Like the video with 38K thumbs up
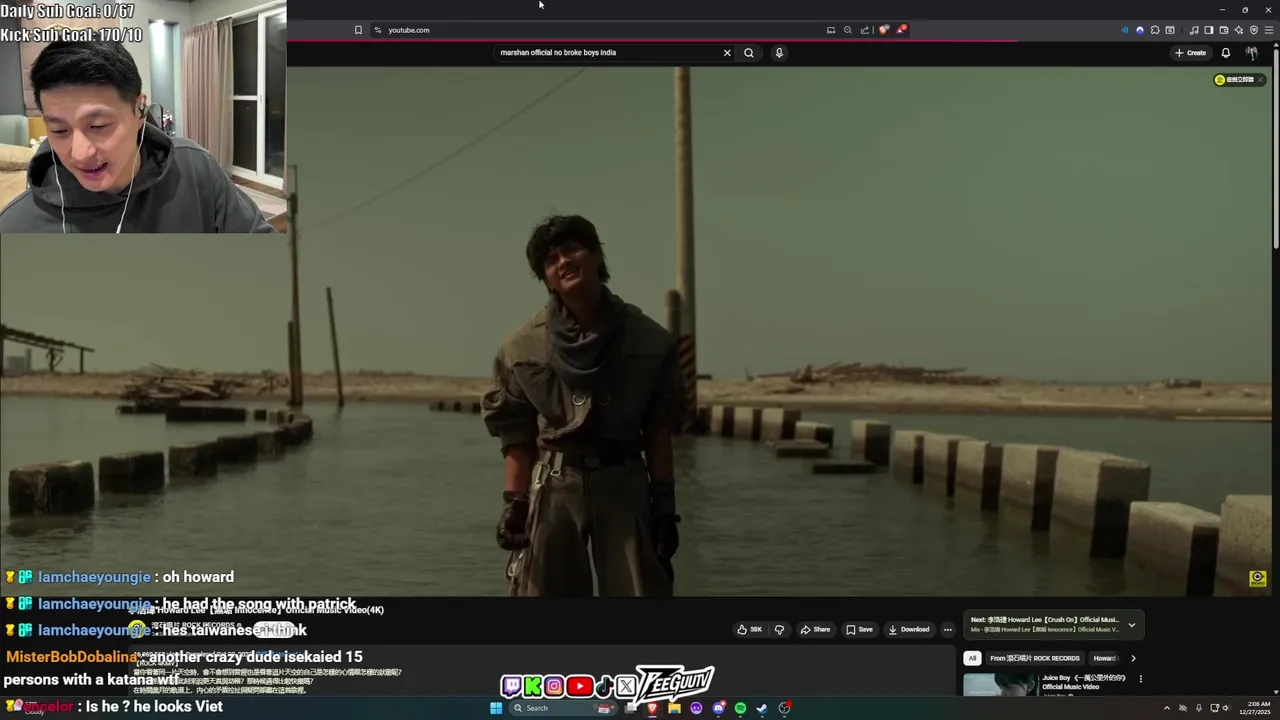 [x=750, y=630]
